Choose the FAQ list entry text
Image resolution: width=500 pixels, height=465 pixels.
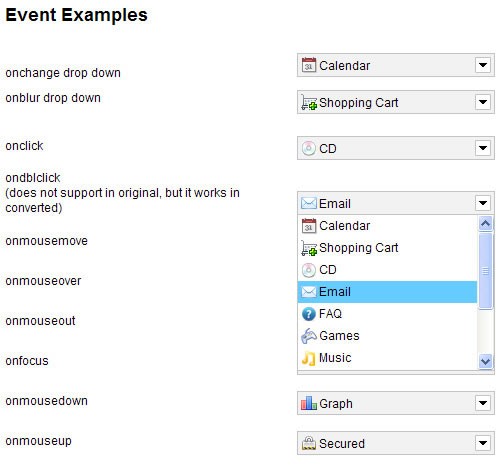pos(330,314)
